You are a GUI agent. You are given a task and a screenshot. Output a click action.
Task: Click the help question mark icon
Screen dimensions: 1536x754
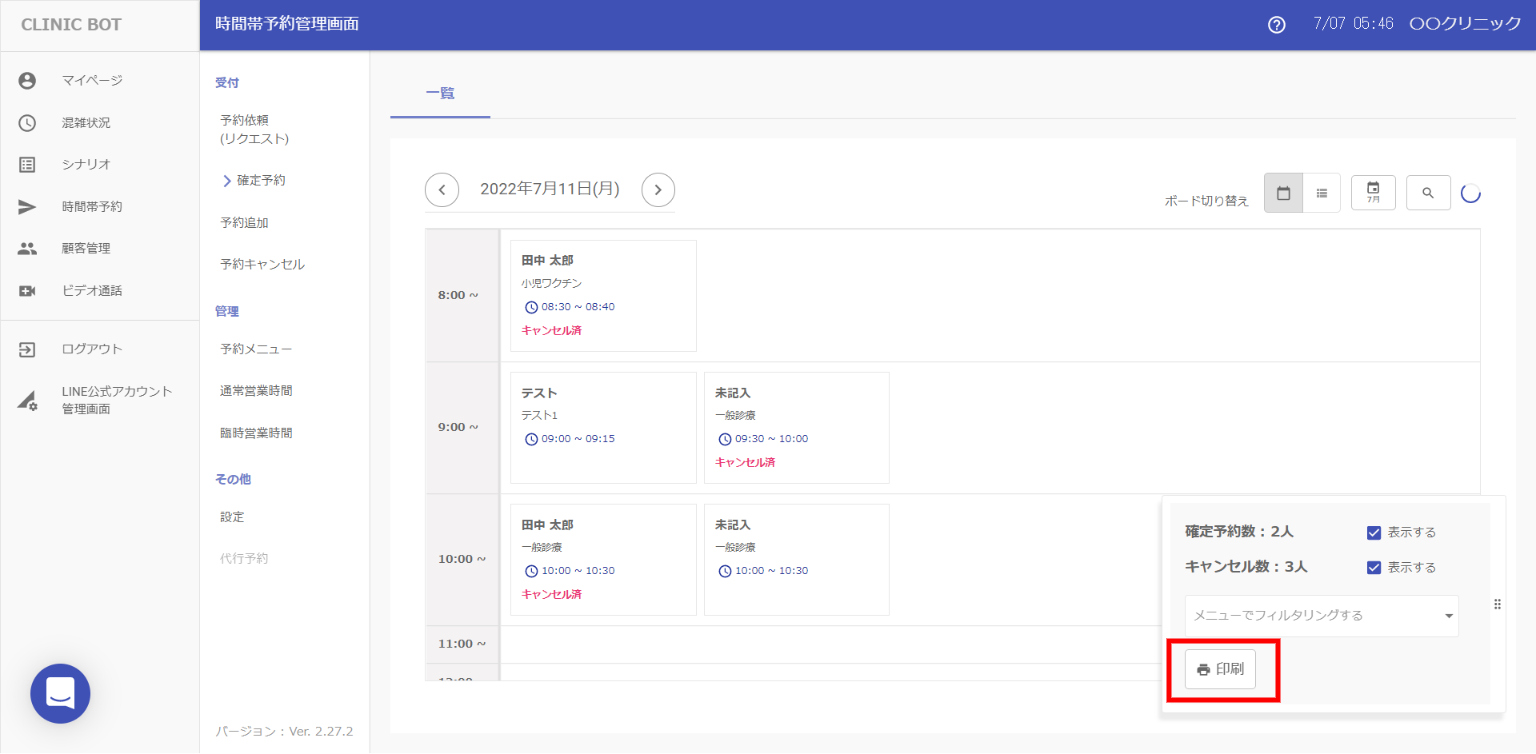(x=1276, y=25)
